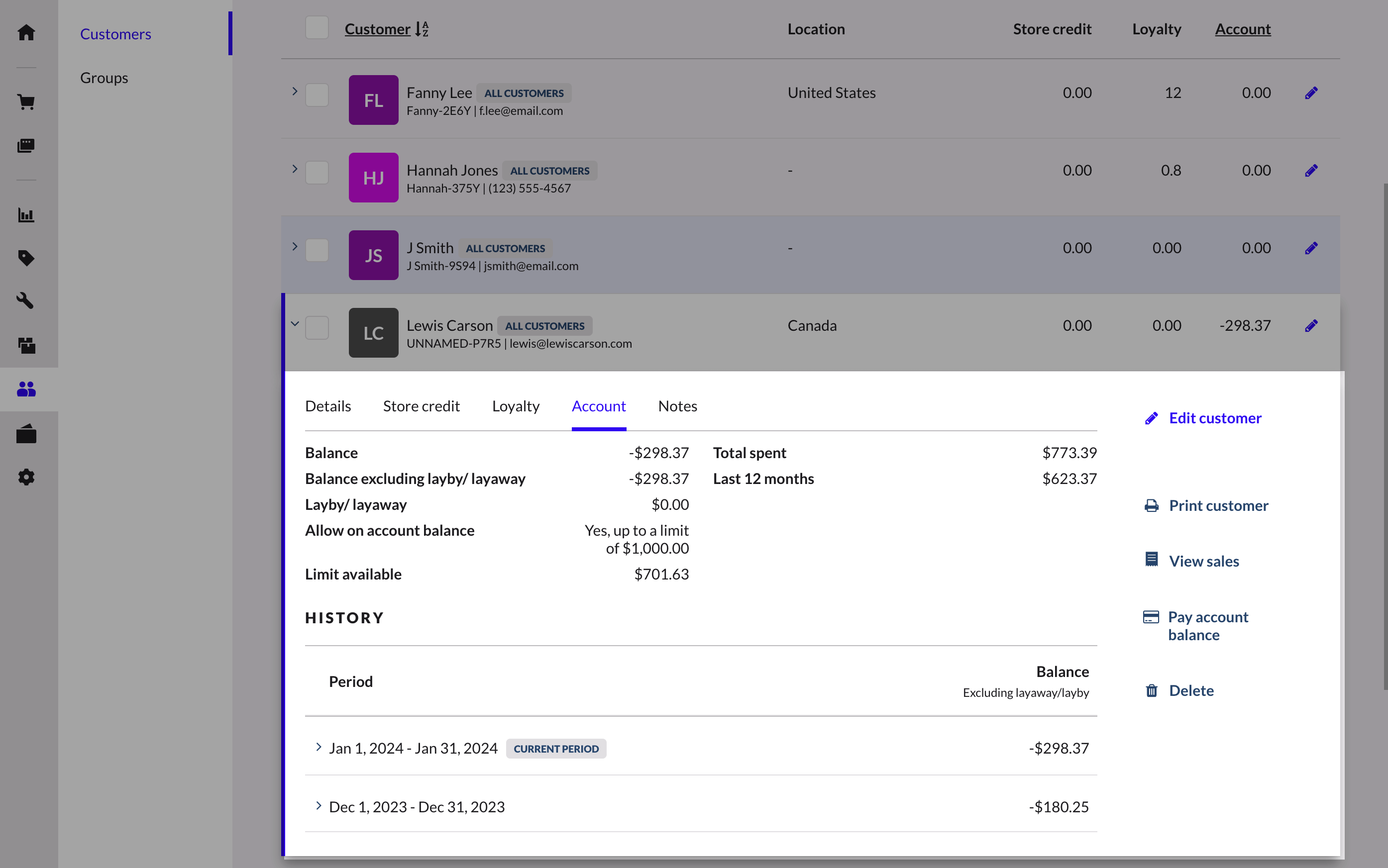1388x868 pixels.
Task: Open the Home icon in sidebar
Action: coord(26,32)
